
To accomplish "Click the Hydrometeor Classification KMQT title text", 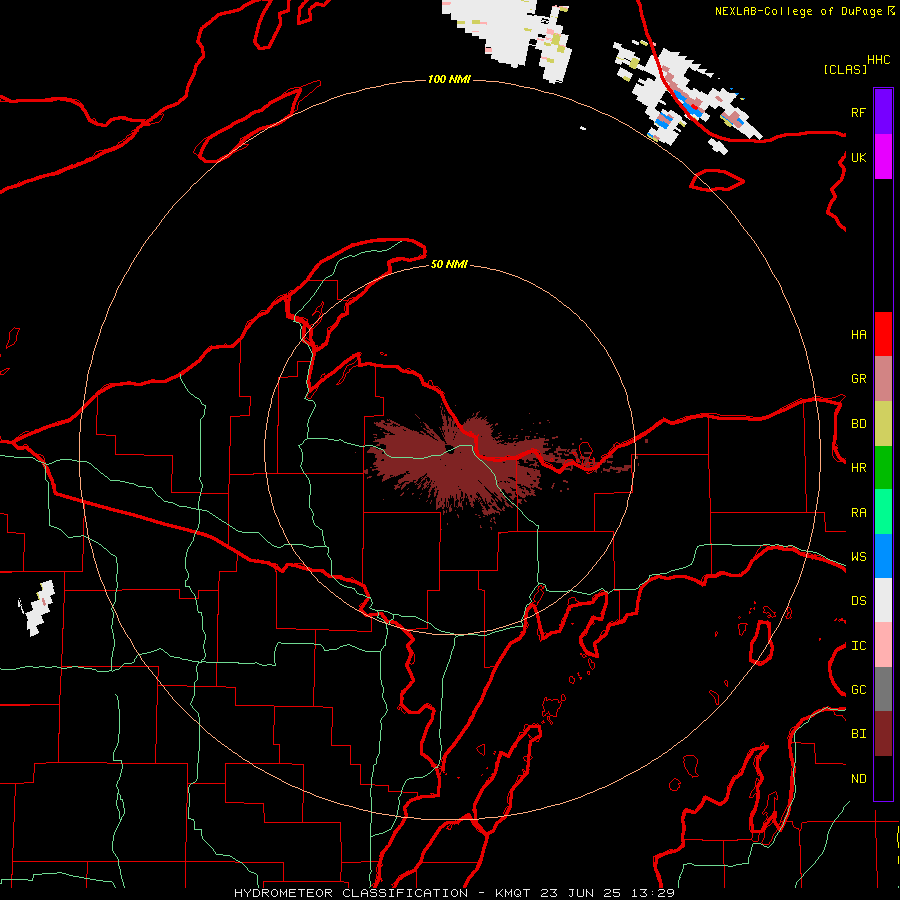I will pyautogui.click(x=454, y=893).
